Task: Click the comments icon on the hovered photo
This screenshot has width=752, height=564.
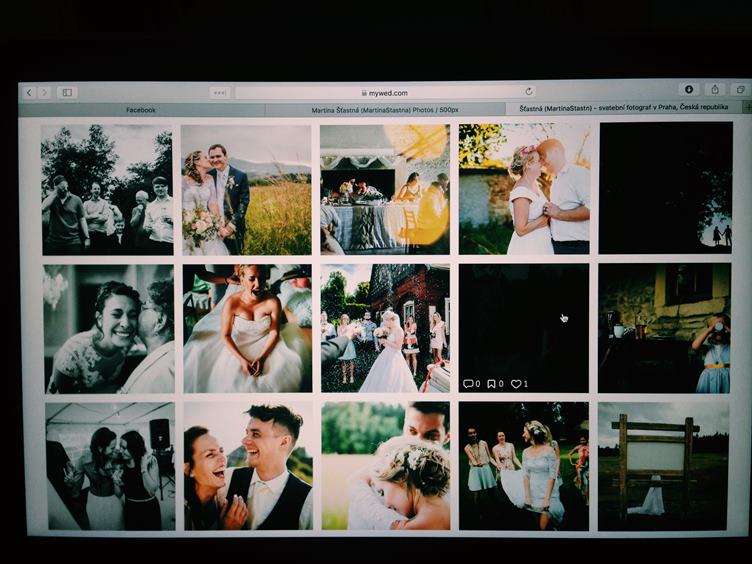Action: (x=471, y=384)
